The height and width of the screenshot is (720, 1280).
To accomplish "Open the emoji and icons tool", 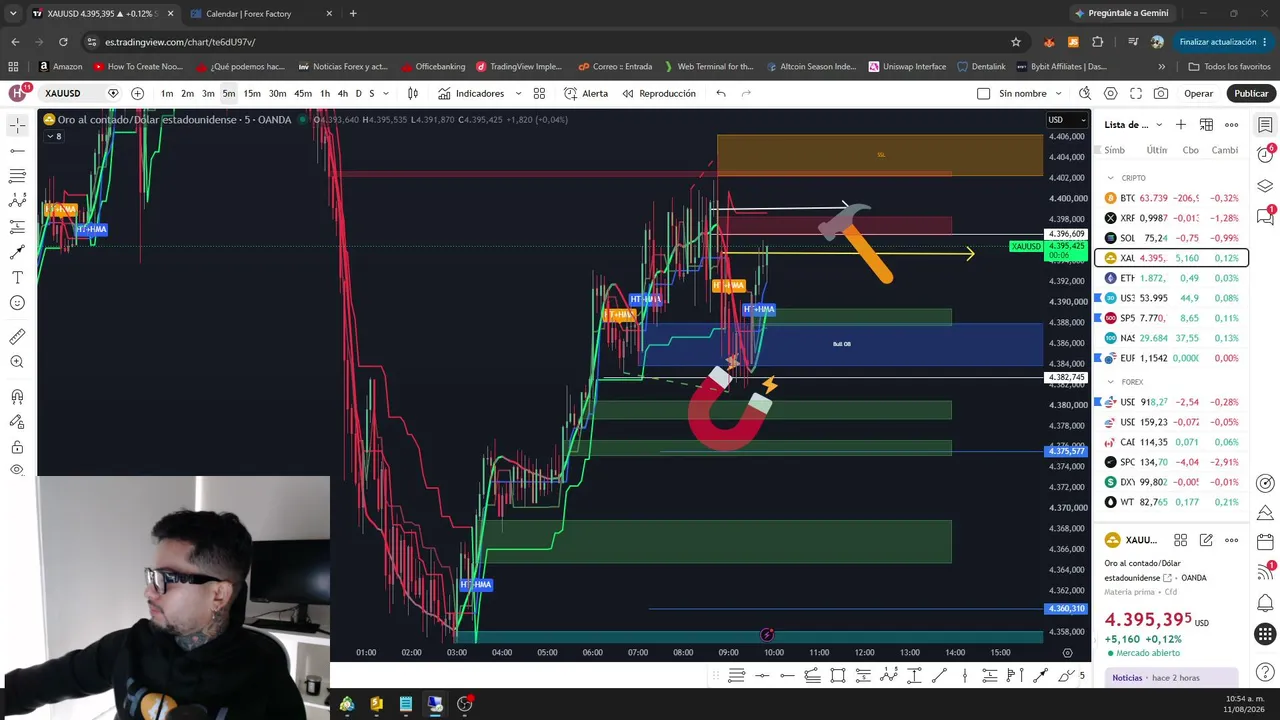I will pos(17,303).
